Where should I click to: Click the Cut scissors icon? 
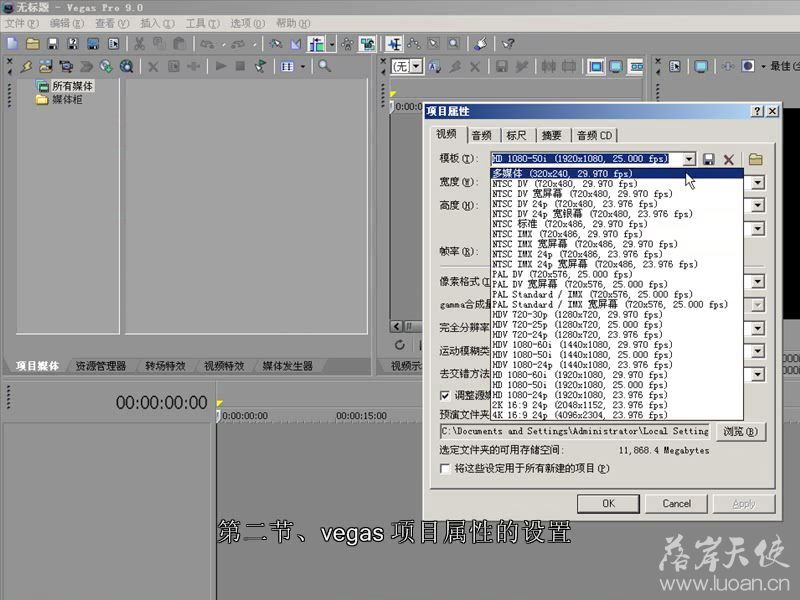[139, 44]
